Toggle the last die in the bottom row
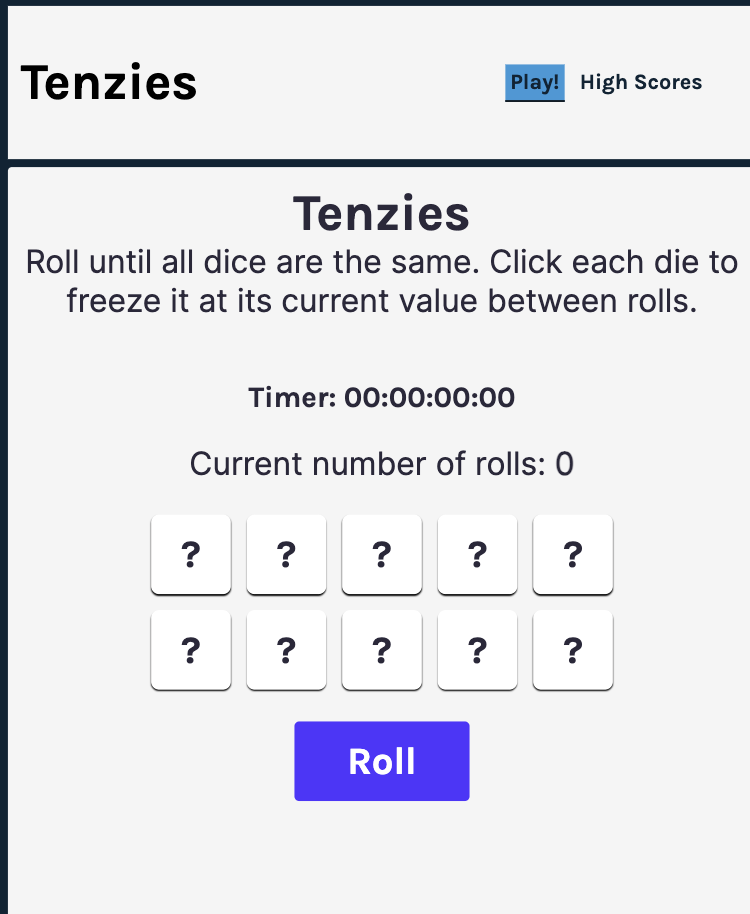The width and height of the screenshot is (750, 914). [x=573, y=650]
